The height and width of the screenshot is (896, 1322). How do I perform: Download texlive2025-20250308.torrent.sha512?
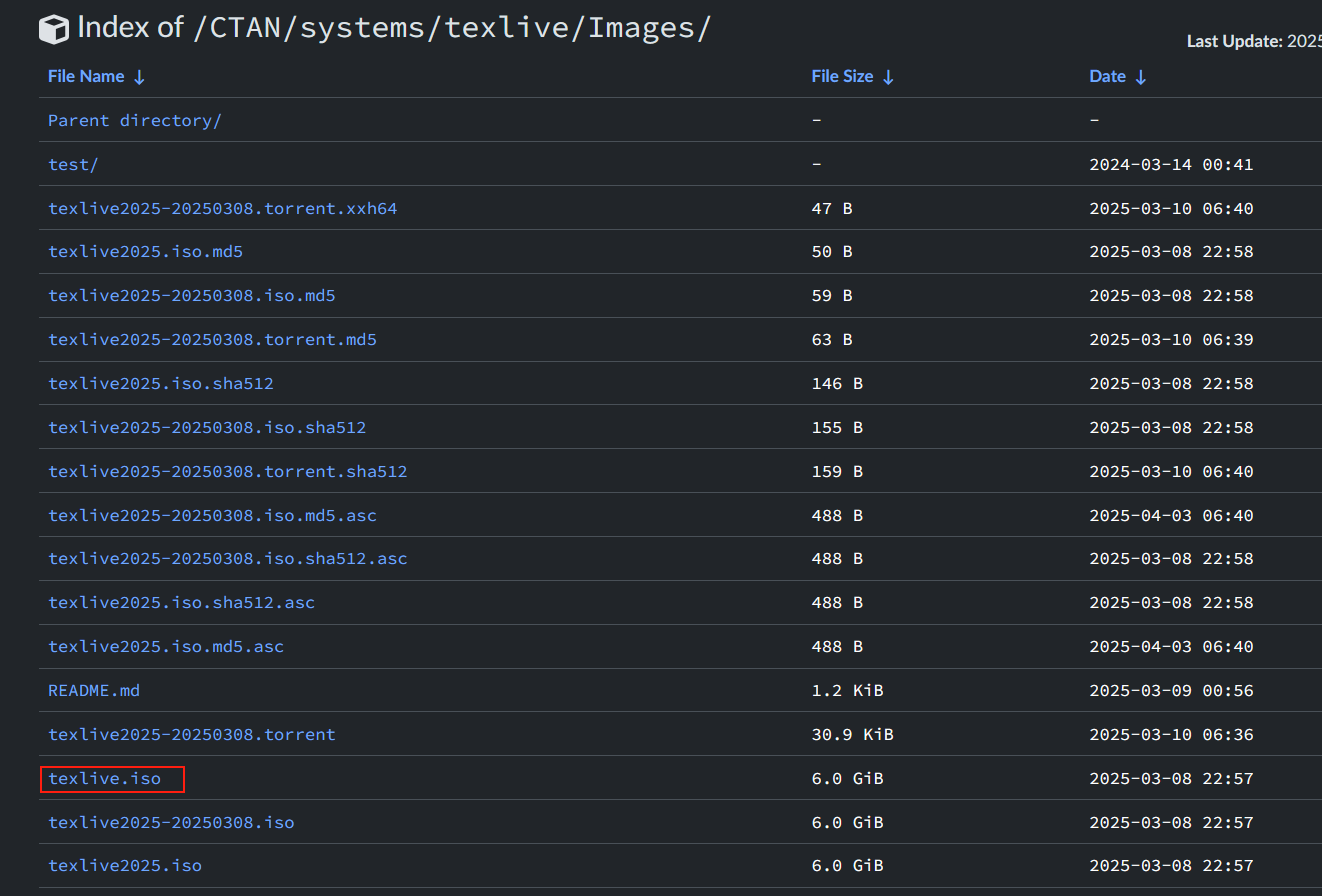point(228,471)
